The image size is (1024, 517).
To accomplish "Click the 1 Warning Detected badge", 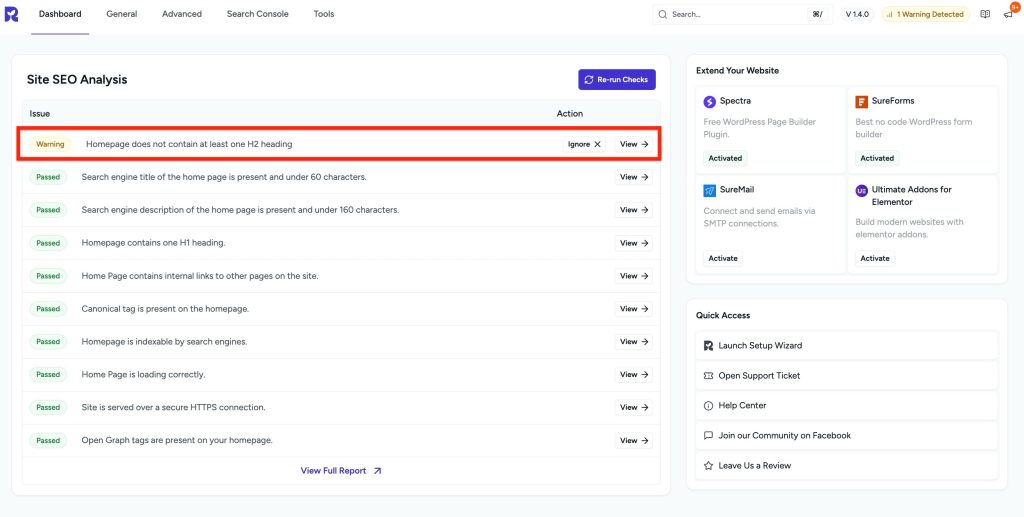I will 925,14.
